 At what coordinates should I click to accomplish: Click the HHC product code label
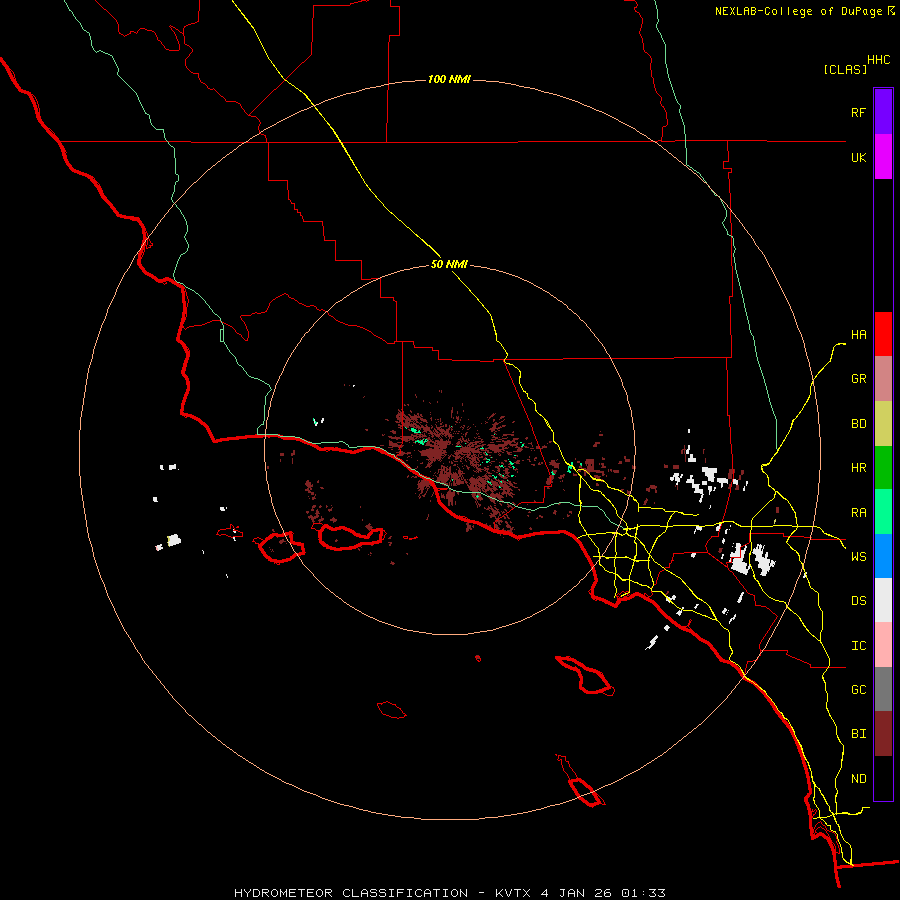(879, 60)
